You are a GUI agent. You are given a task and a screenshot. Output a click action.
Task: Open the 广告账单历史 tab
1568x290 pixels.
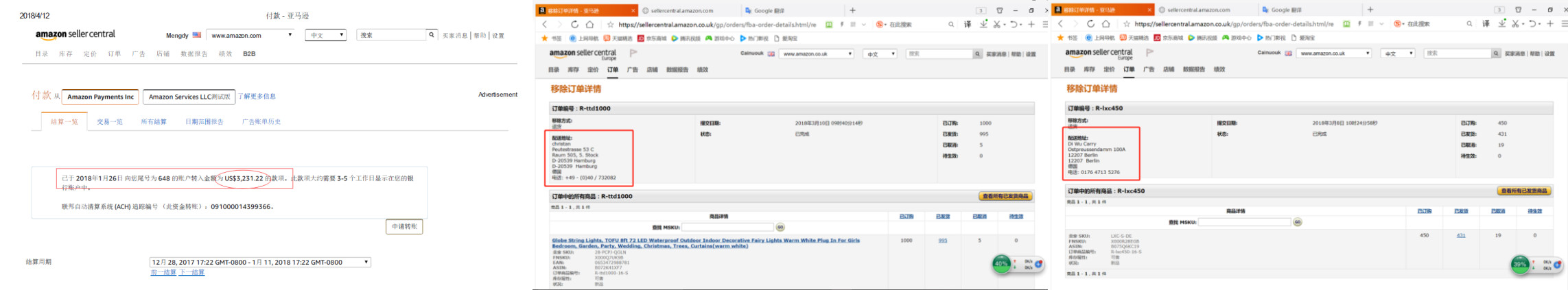pyautogui.click(x=261, y=121)
